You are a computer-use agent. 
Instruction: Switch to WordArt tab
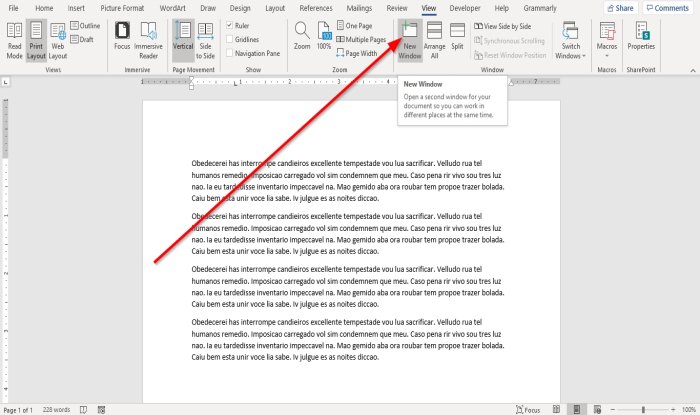(x=172, y=8)
